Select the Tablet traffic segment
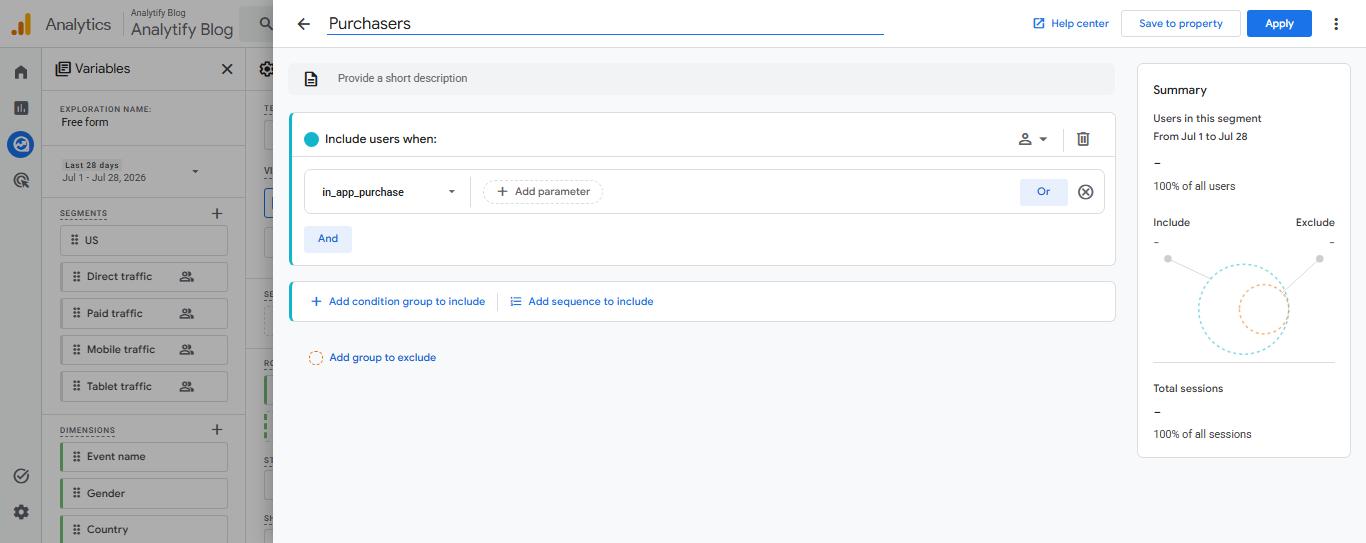The height and width of the screenshot is (543, 1366). [144, 386]
